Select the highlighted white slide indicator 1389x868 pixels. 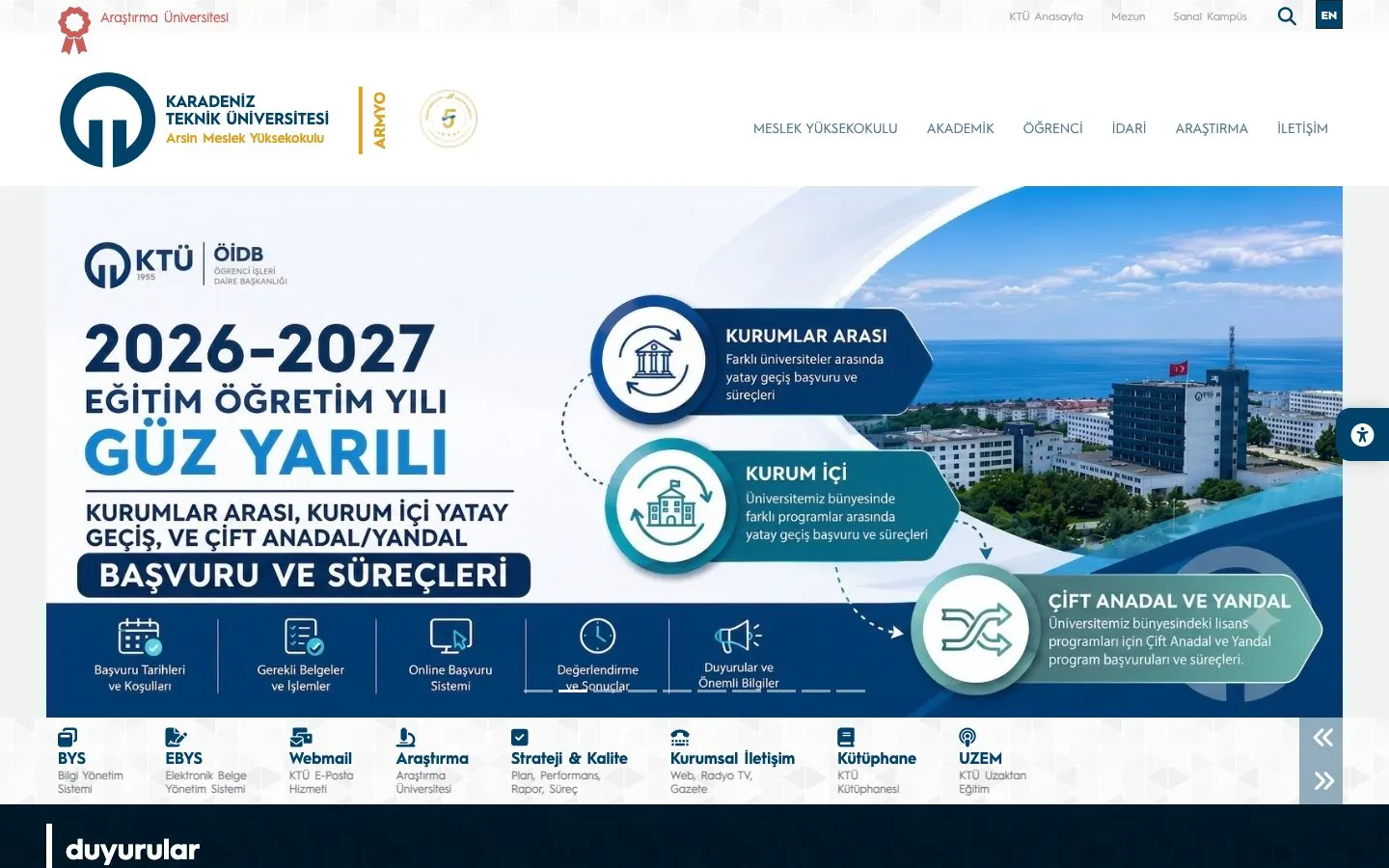[x=573, y=691]
